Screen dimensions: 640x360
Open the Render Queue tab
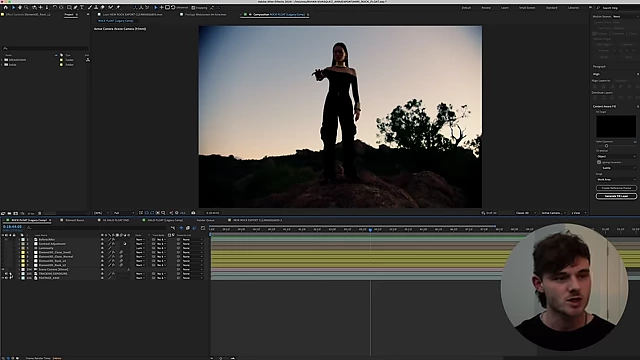205,220
